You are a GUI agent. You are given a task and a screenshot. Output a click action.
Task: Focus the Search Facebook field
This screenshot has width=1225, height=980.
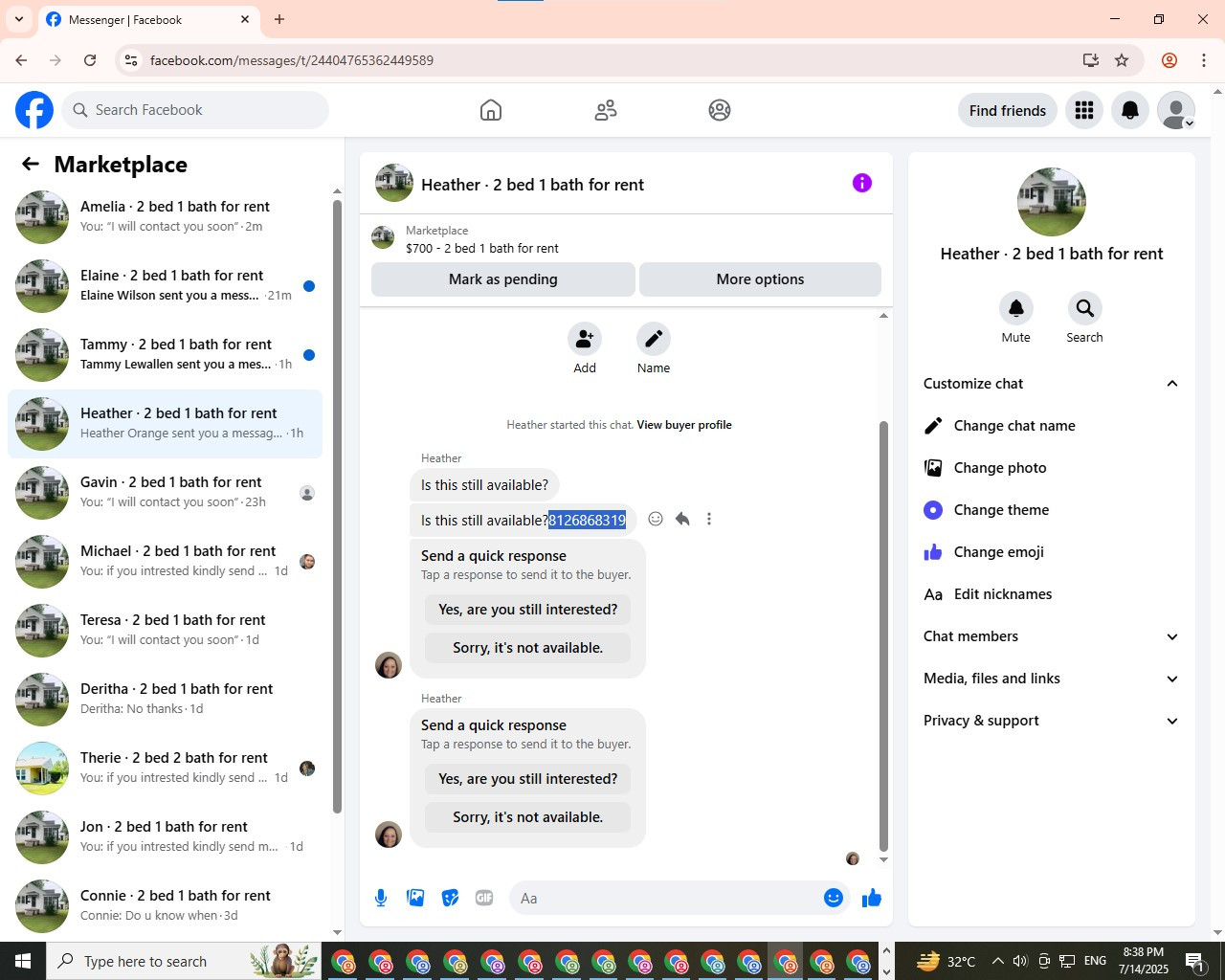[195, 110]
